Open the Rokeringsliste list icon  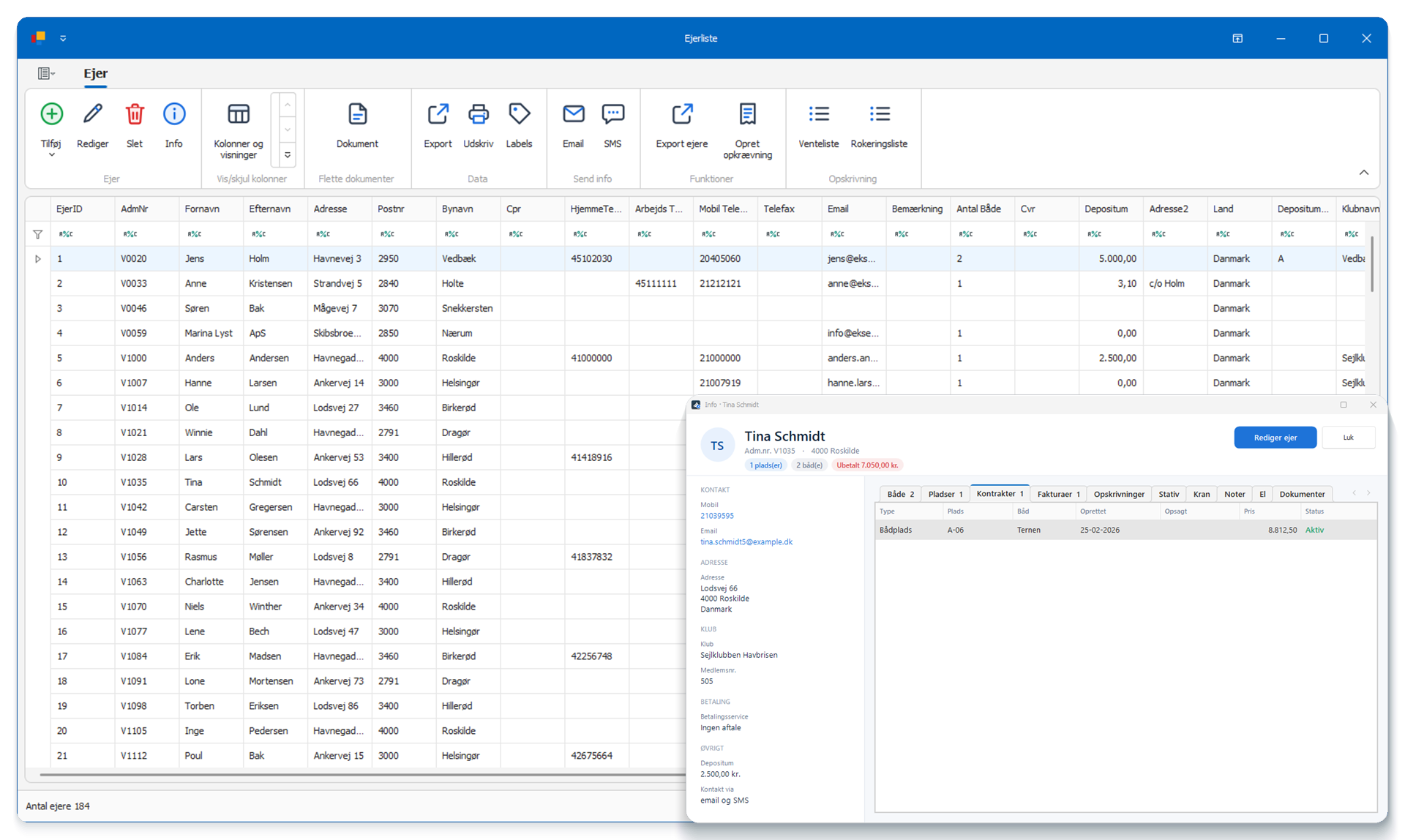tap(880, 114)
